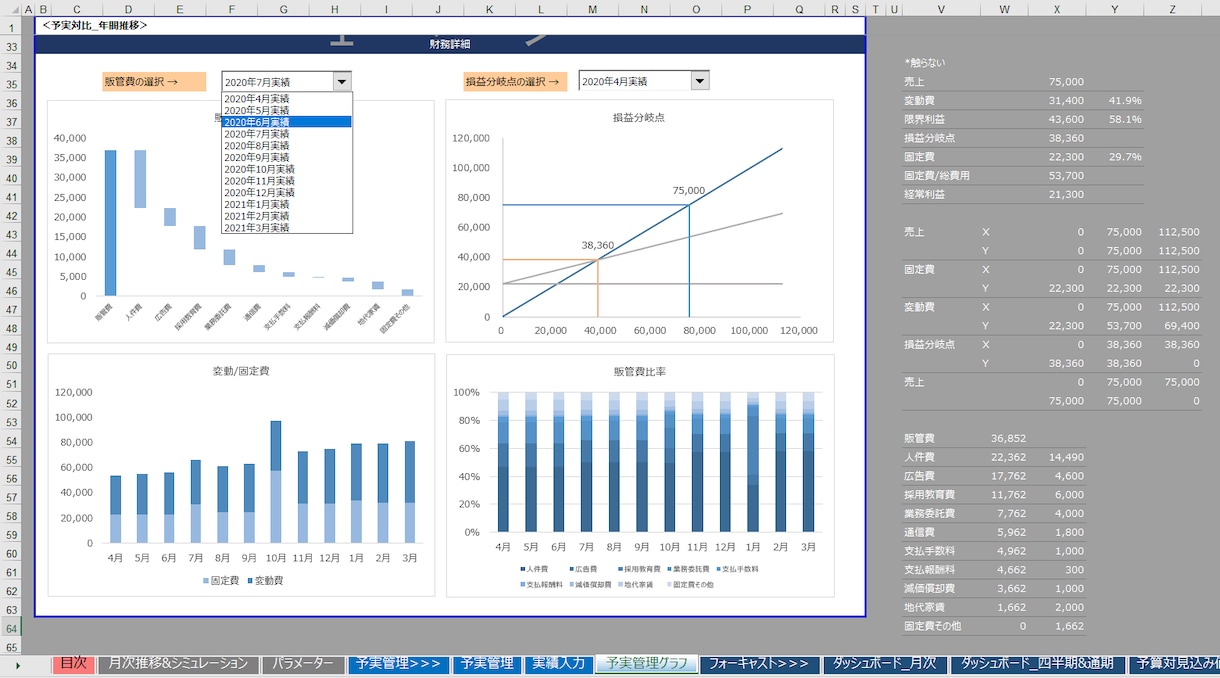
Task: Open the 月次推移&シミュレーション sheet tab
Action: click(x=178, y=664)
